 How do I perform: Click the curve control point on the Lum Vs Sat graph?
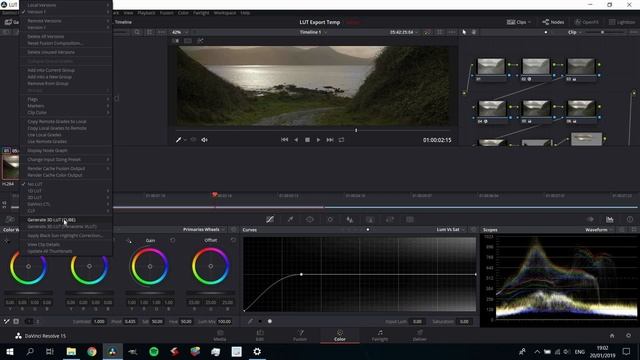point(301,274)
